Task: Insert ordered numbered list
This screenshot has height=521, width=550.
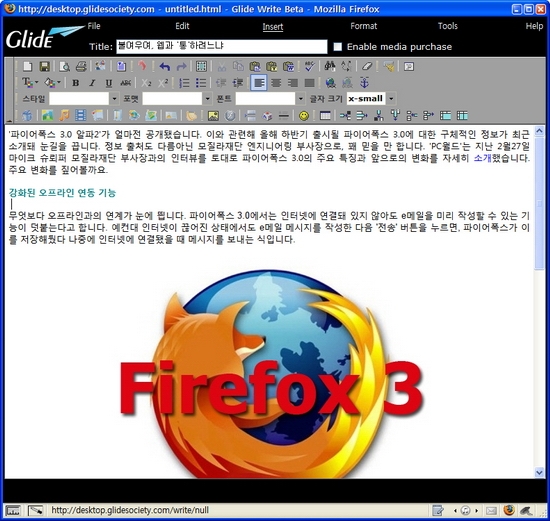Action: tap(184, 83)
